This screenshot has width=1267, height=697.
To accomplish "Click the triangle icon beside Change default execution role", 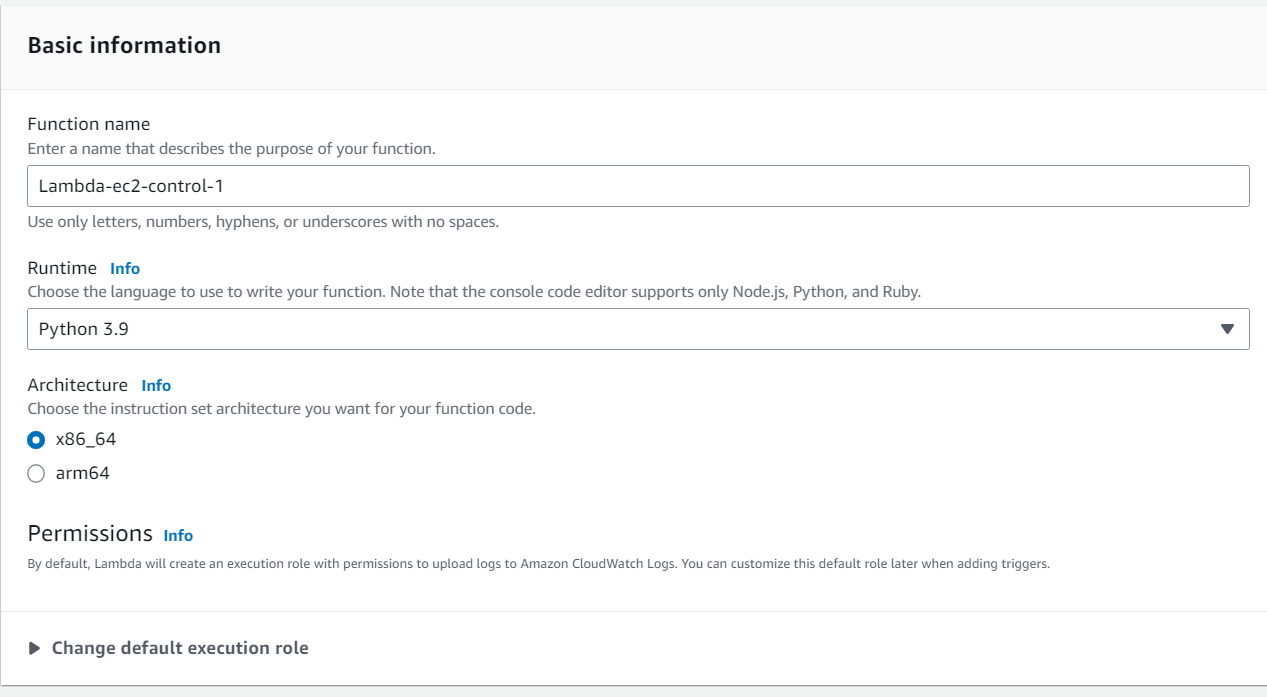I will pos(34,648).
